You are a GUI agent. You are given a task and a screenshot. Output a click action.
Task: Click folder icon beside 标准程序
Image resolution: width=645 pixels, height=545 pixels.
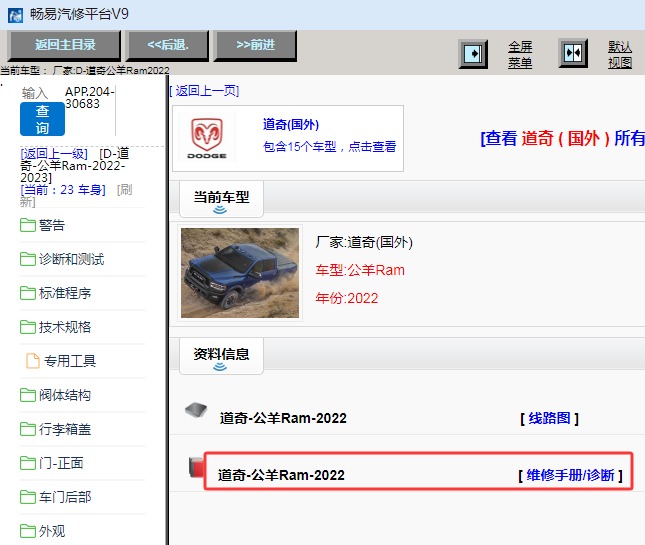pos(28,293)
